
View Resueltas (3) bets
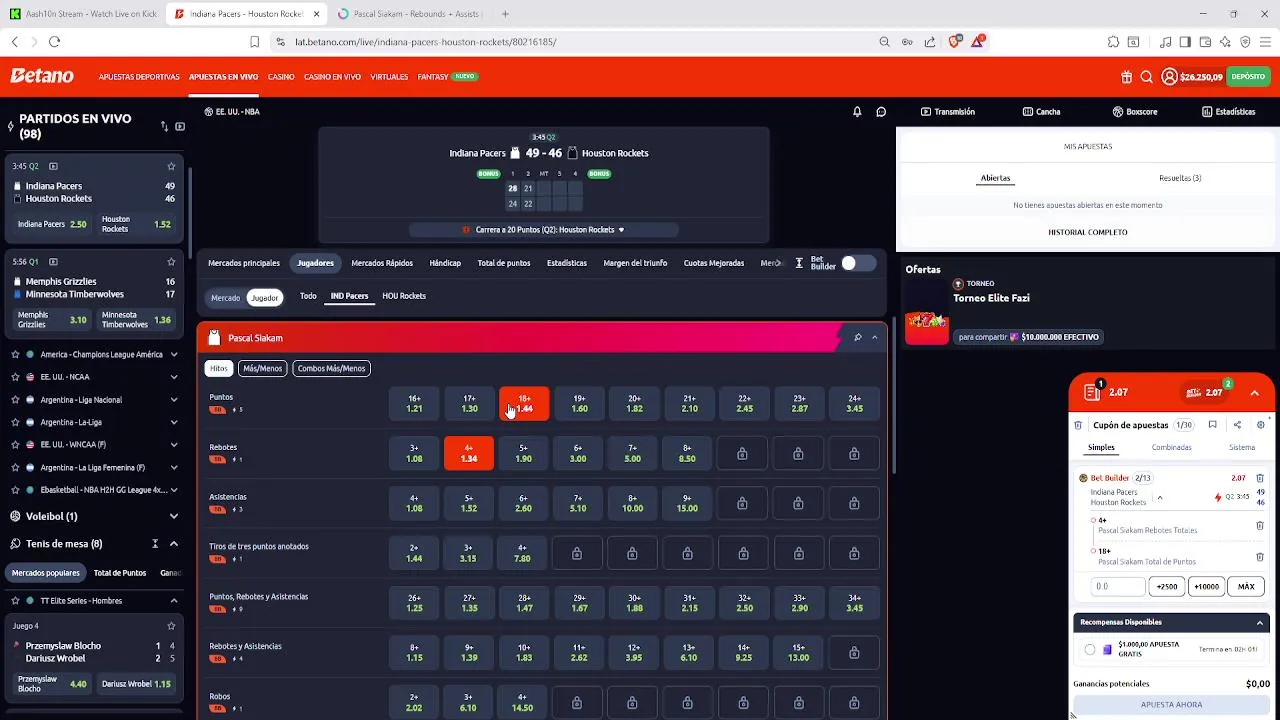[x=1180, y=178]
